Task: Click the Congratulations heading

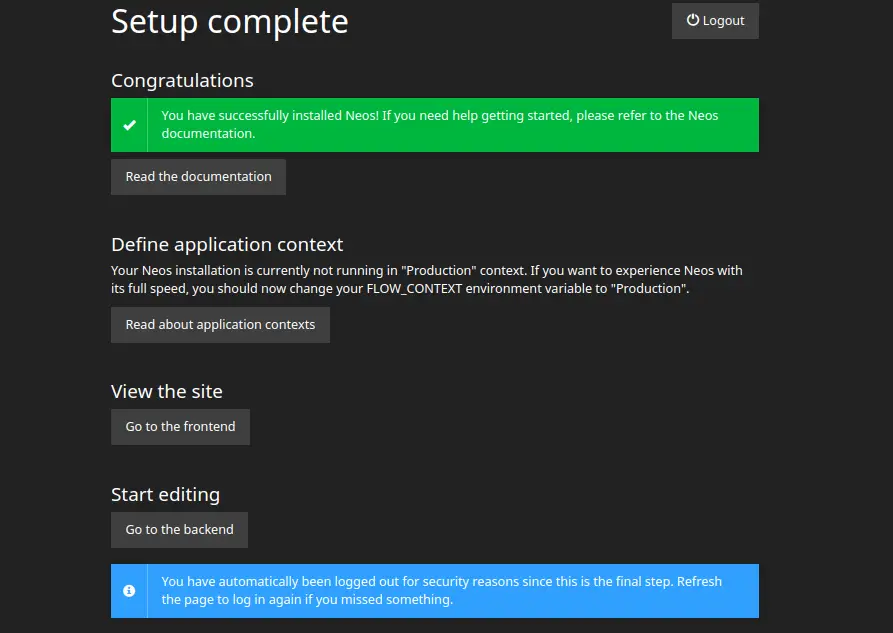Action: [x=182, y=81]
